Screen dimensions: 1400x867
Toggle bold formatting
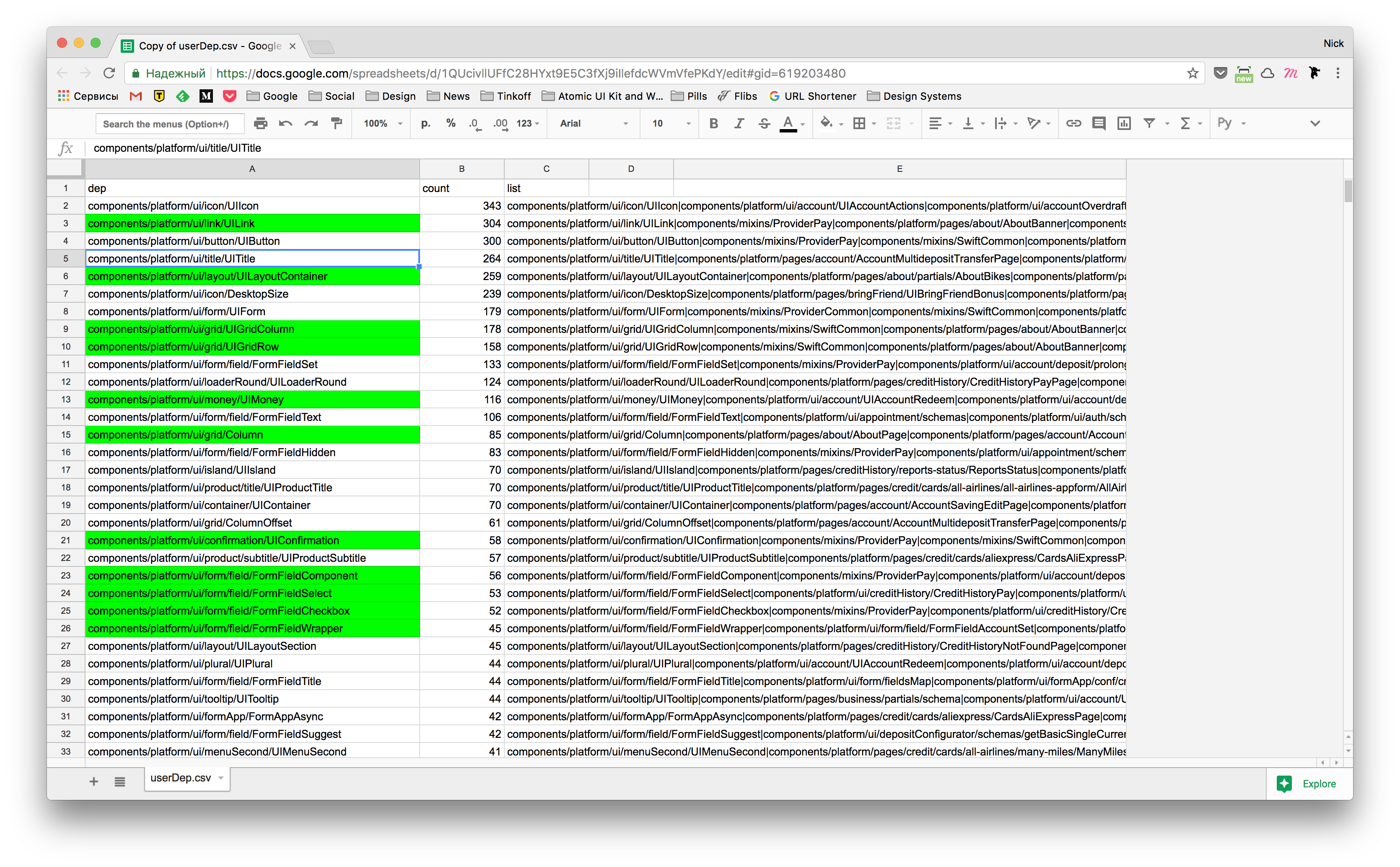713,123
